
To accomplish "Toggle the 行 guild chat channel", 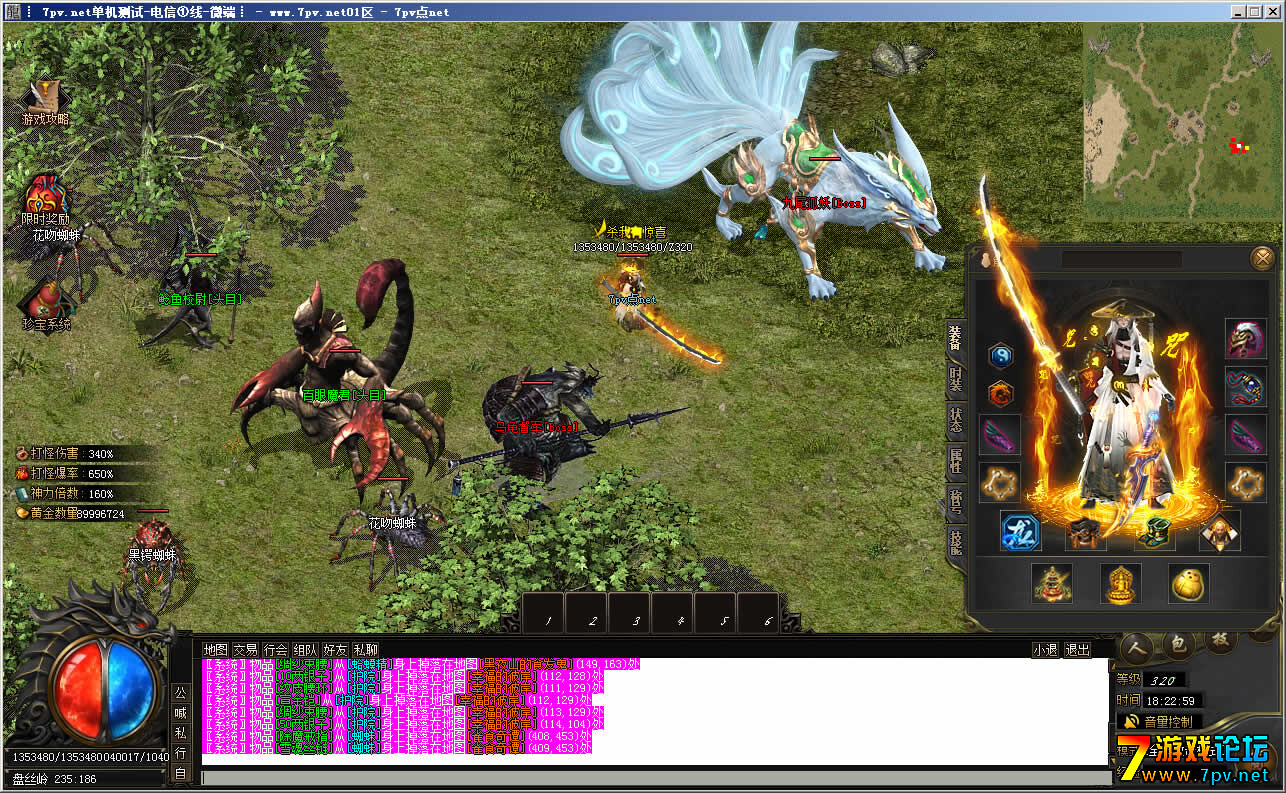I will 181,752.
